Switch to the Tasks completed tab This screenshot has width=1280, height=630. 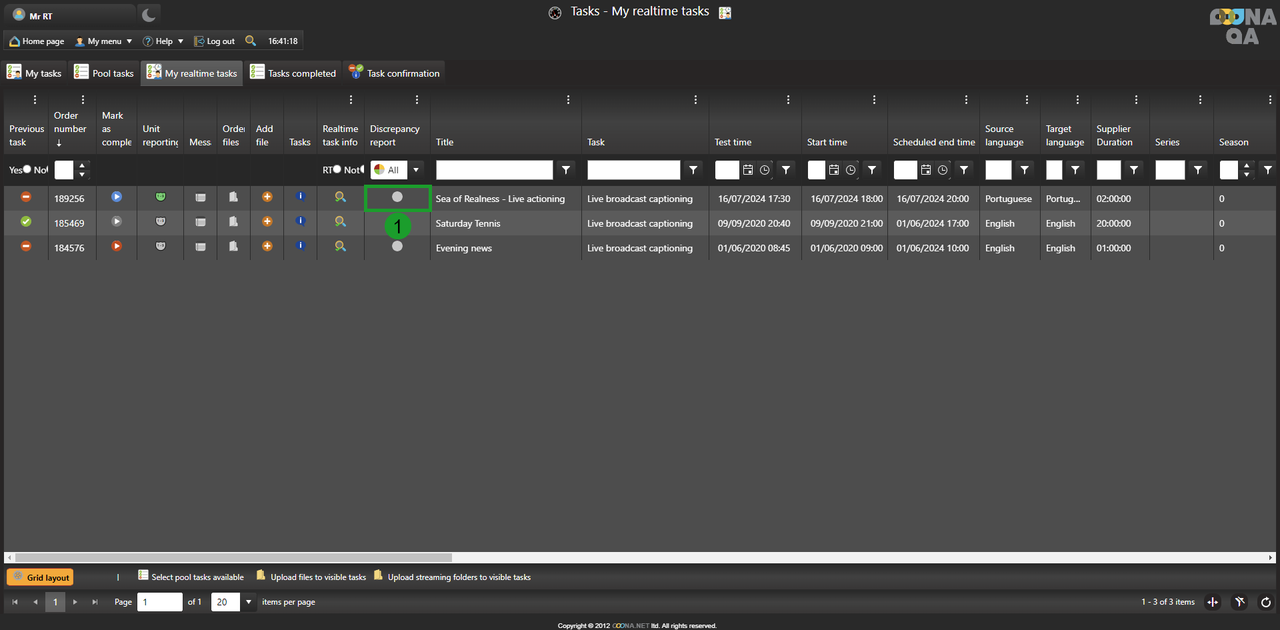(x=293, y=73)
